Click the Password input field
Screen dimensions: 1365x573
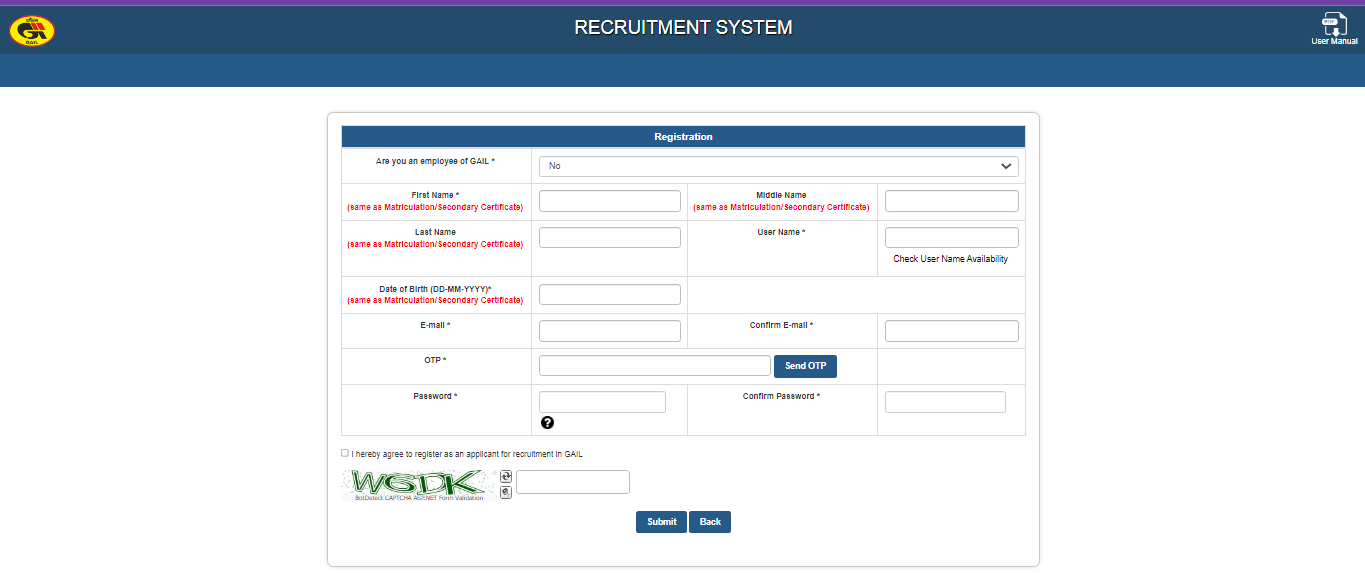pos(602,402)
